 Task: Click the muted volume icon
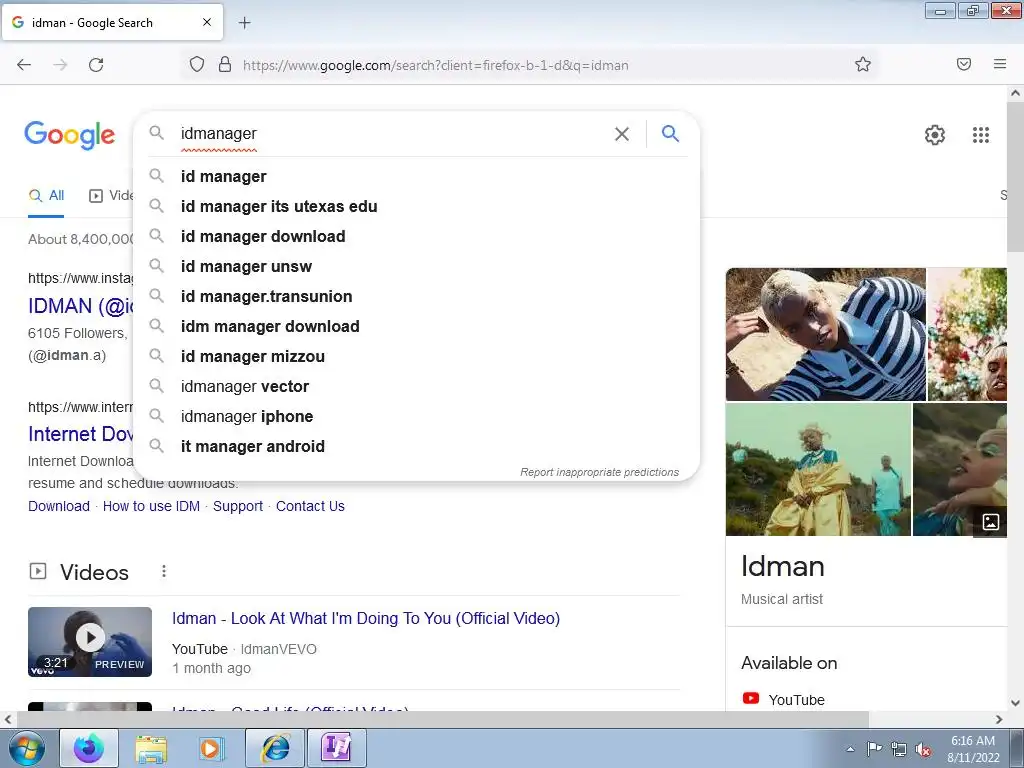click(923, 749)
